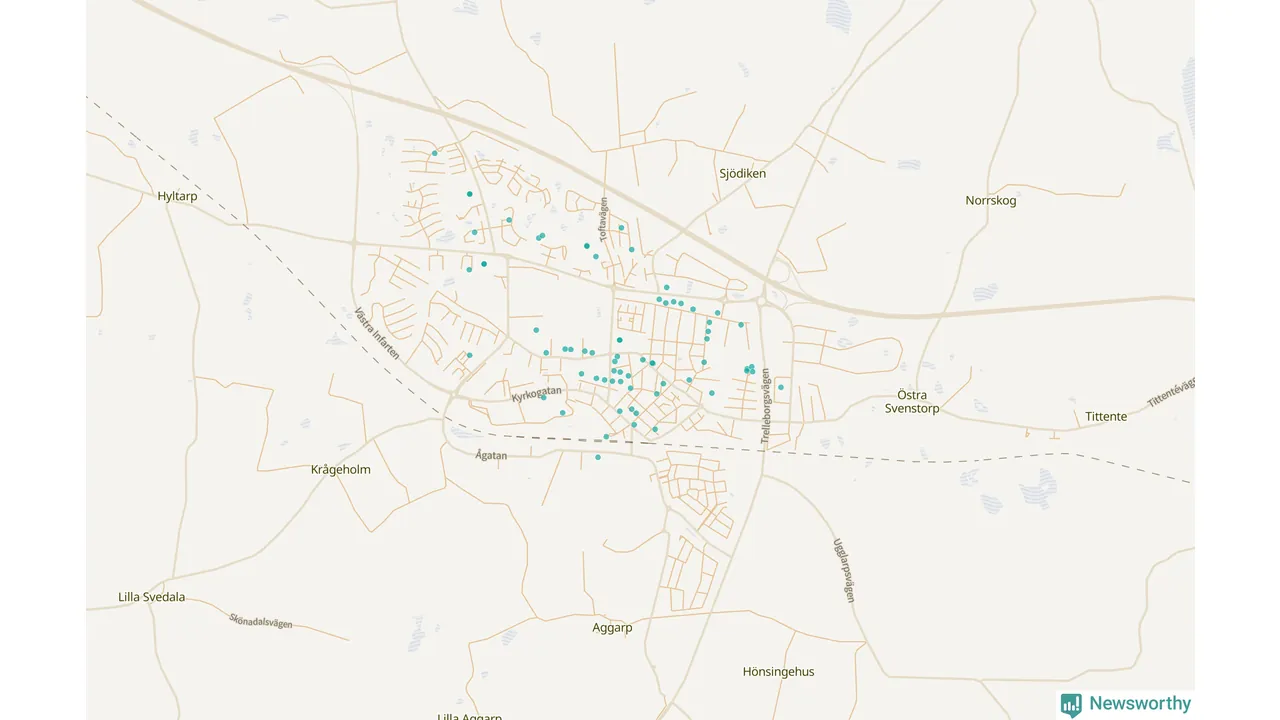Click the Ågatan street label
The image size is (1280, 720).
[491, 455]
